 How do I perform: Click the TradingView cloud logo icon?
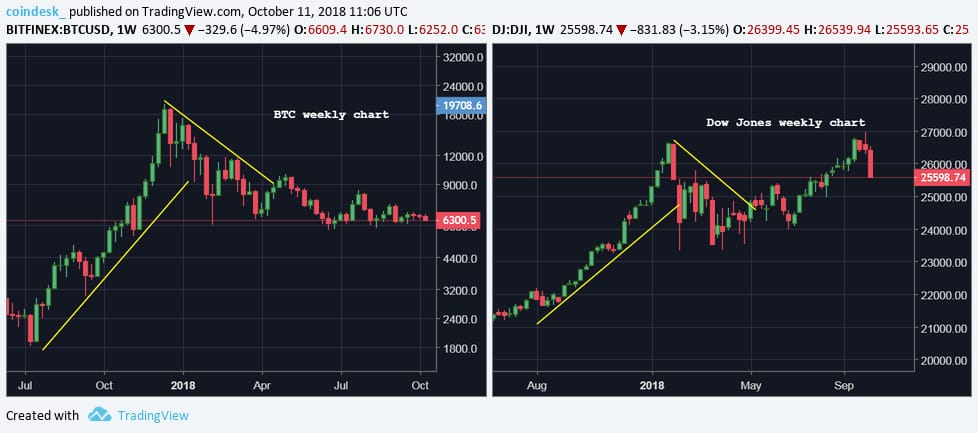click(99, 415)
